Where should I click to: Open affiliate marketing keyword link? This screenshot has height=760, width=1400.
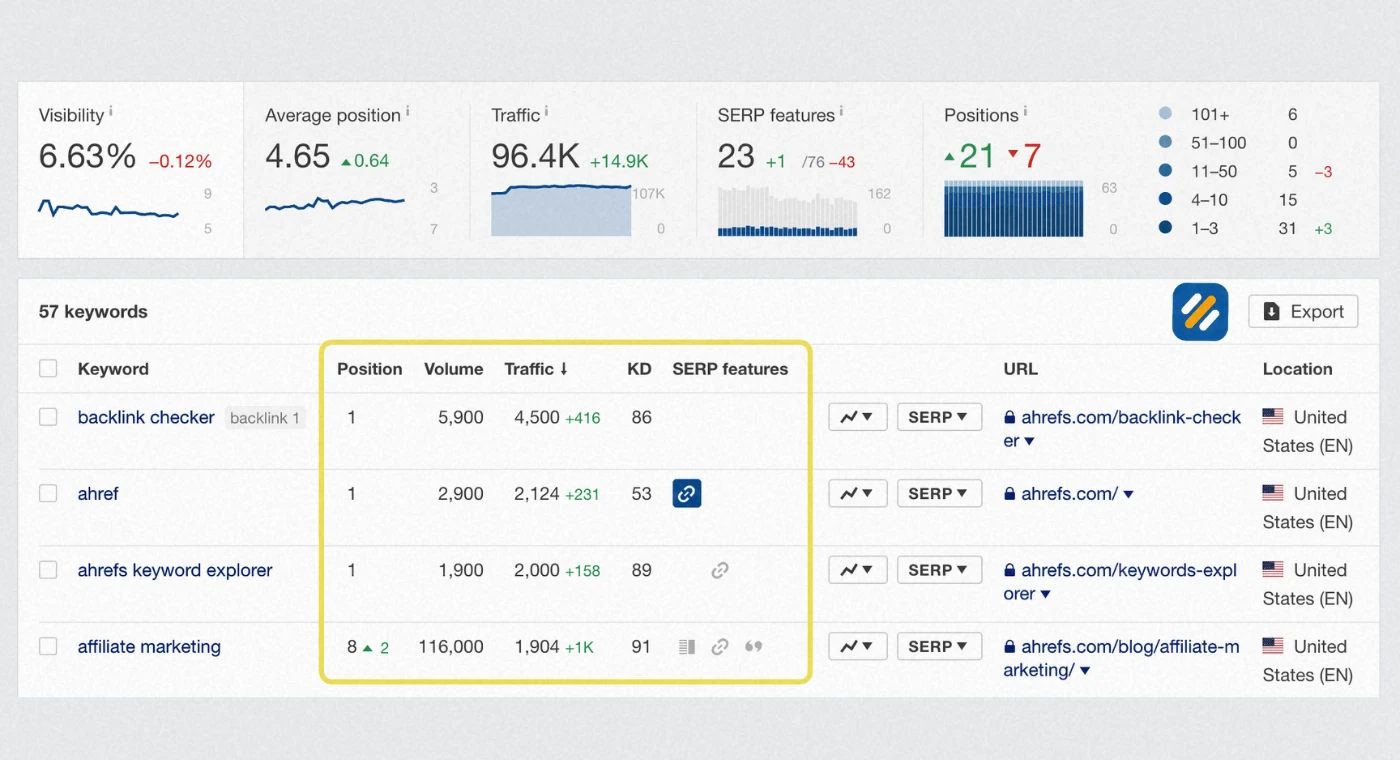pos(149,646)
